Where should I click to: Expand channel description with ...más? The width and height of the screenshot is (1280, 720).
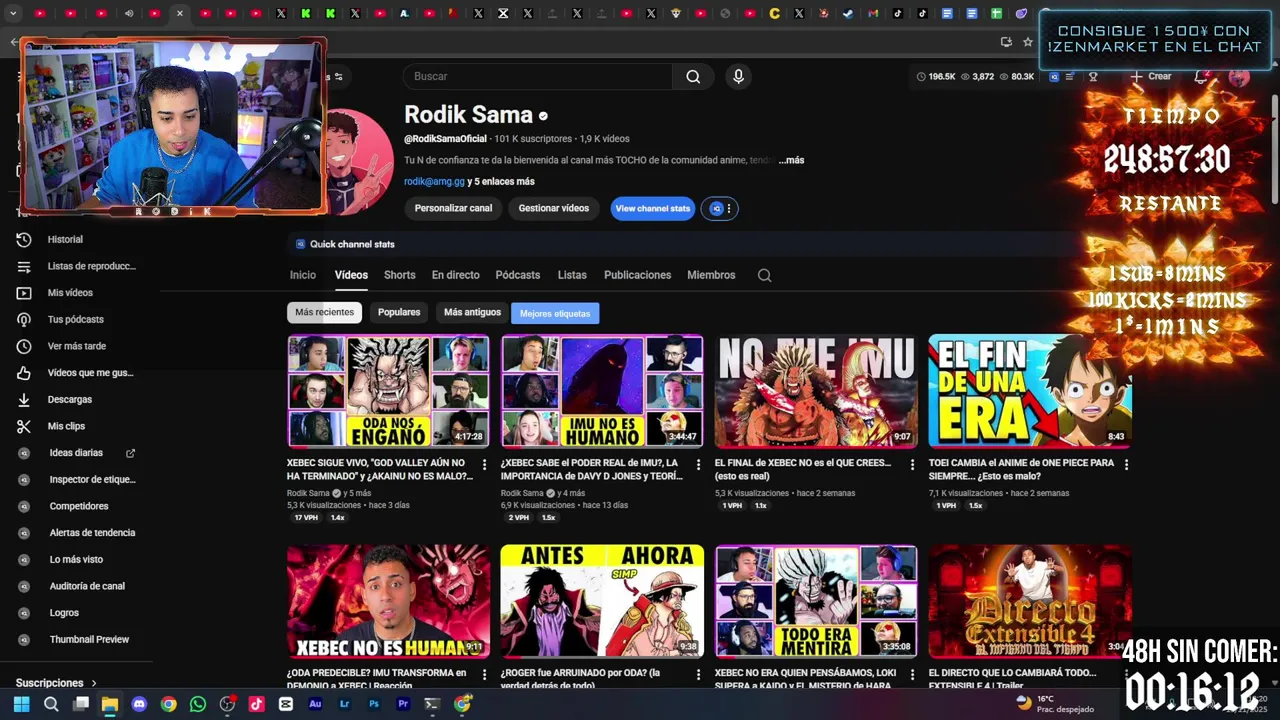791,160
